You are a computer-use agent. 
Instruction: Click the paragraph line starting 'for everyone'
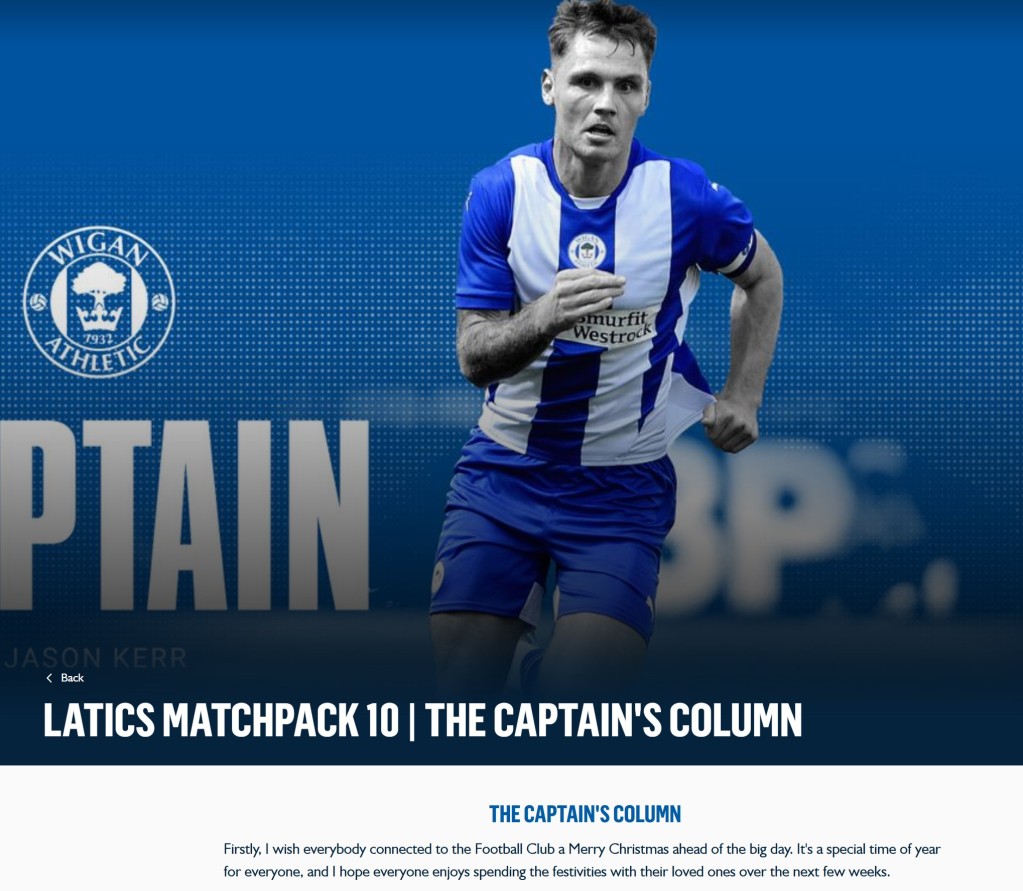(x=557, y=871)
